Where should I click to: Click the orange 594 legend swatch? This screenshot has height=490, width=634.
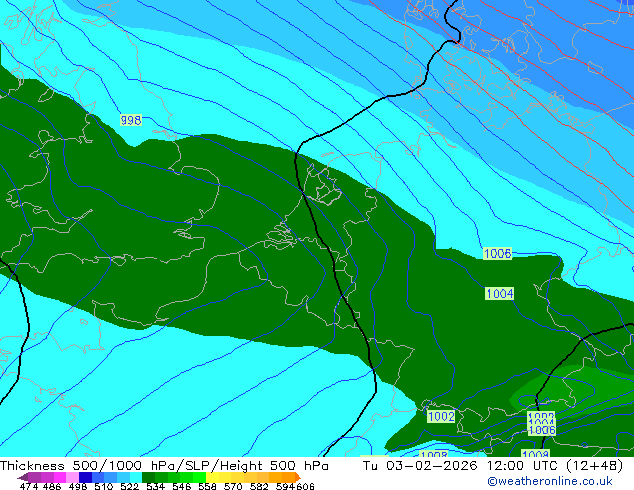[289, 477]
